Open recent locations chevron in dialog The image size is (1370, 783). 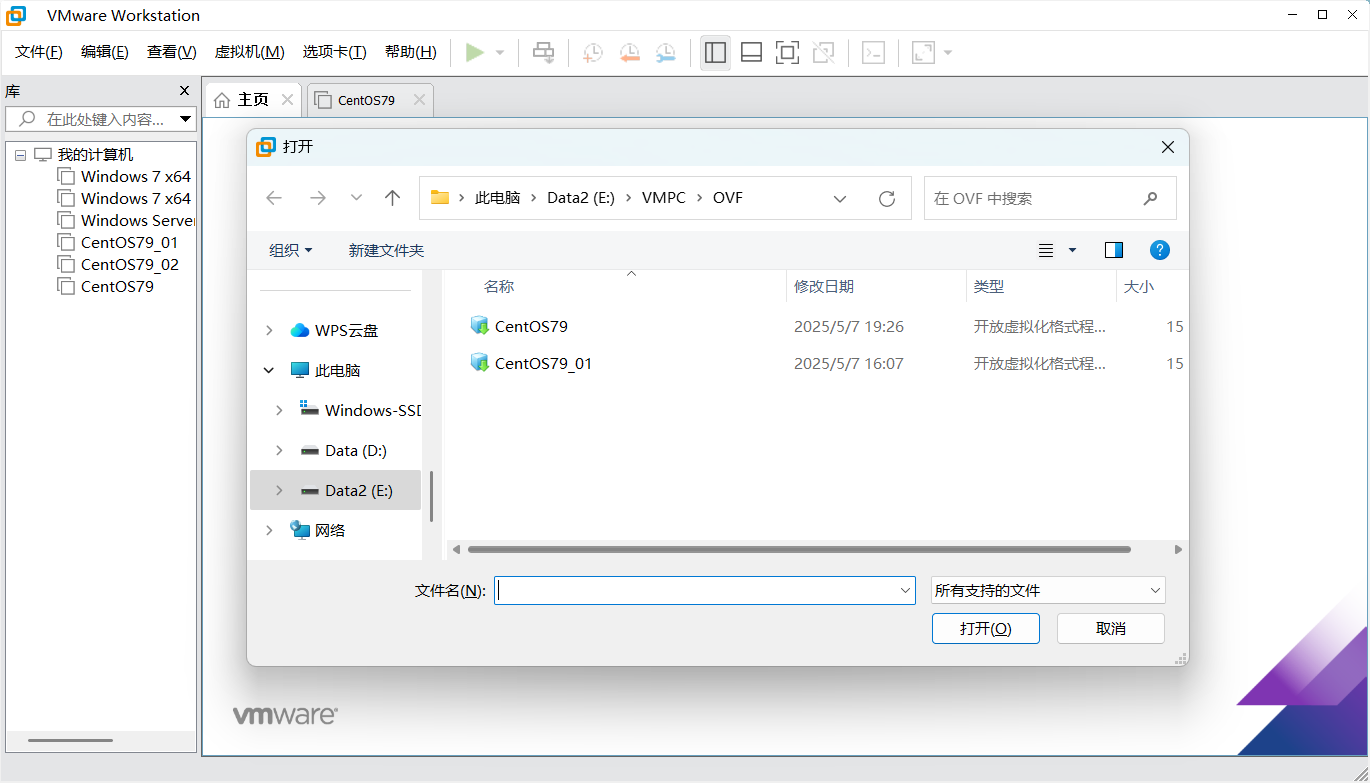coord(356,198)
